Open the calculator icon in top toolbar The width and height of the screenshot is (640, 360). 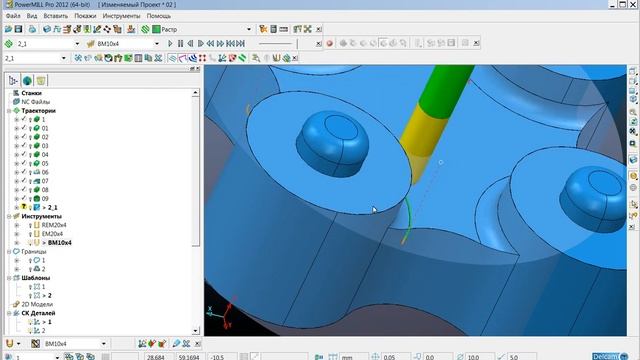pyautogui.click(x=273, y=29)
